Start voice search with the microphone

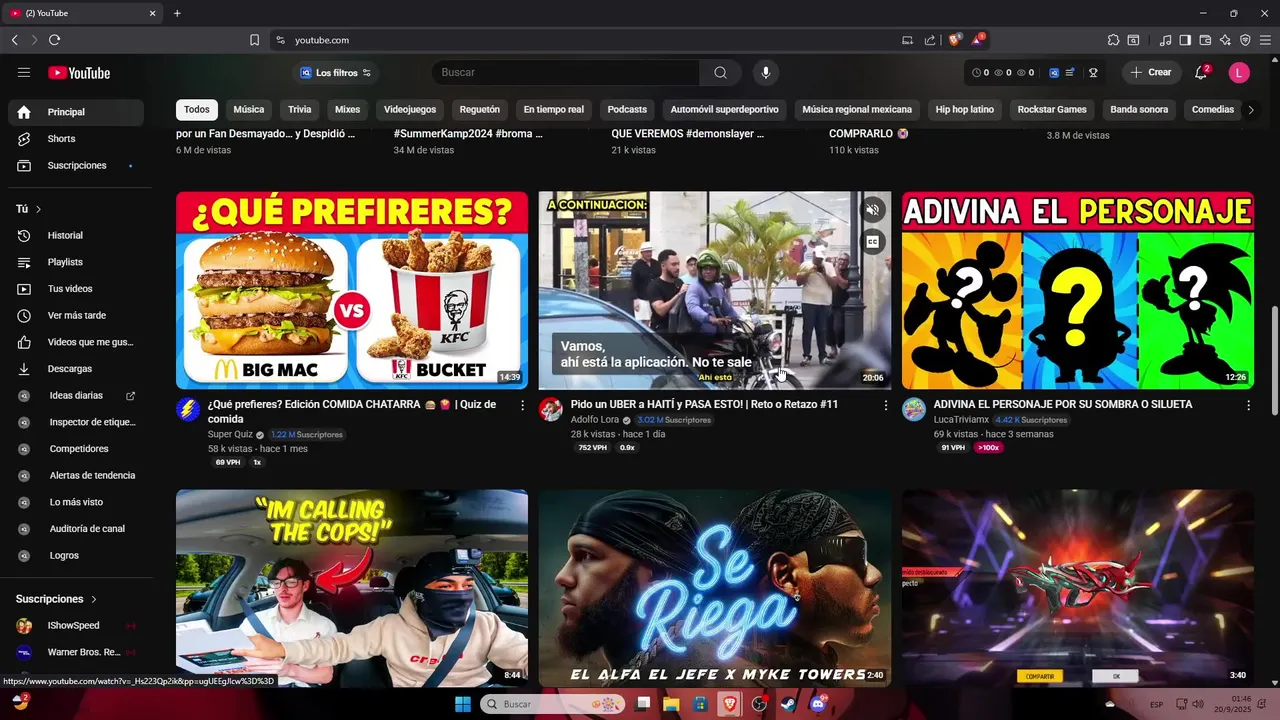click(766, 72)
